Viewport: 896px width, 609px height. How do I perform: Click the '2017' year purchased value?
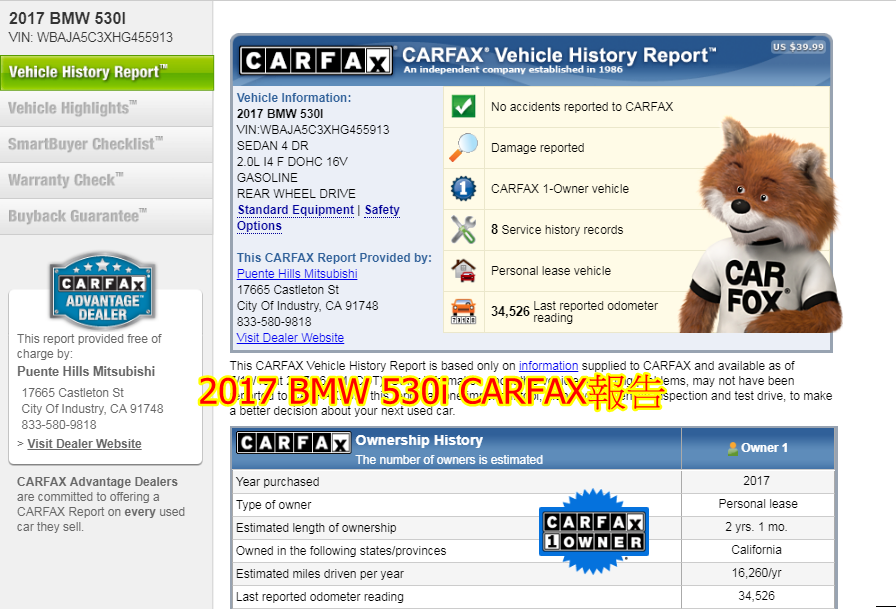[757, 481]
